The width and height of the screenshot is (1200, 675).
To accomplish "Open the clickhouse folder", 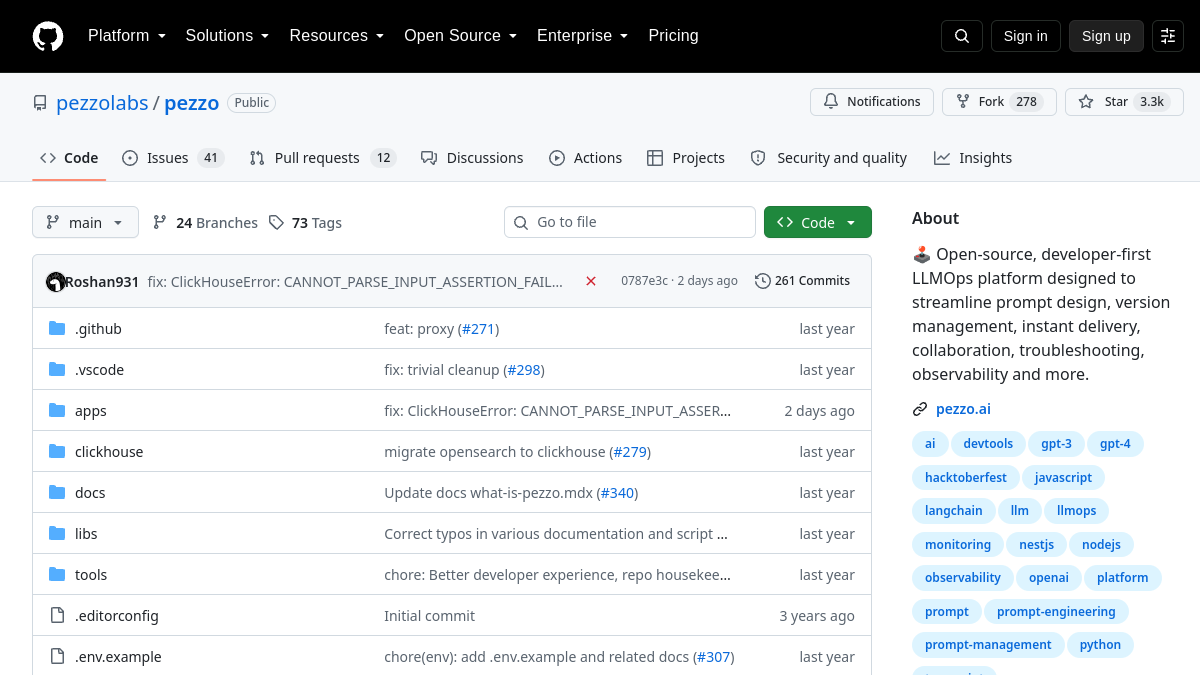I will point(109,452).
